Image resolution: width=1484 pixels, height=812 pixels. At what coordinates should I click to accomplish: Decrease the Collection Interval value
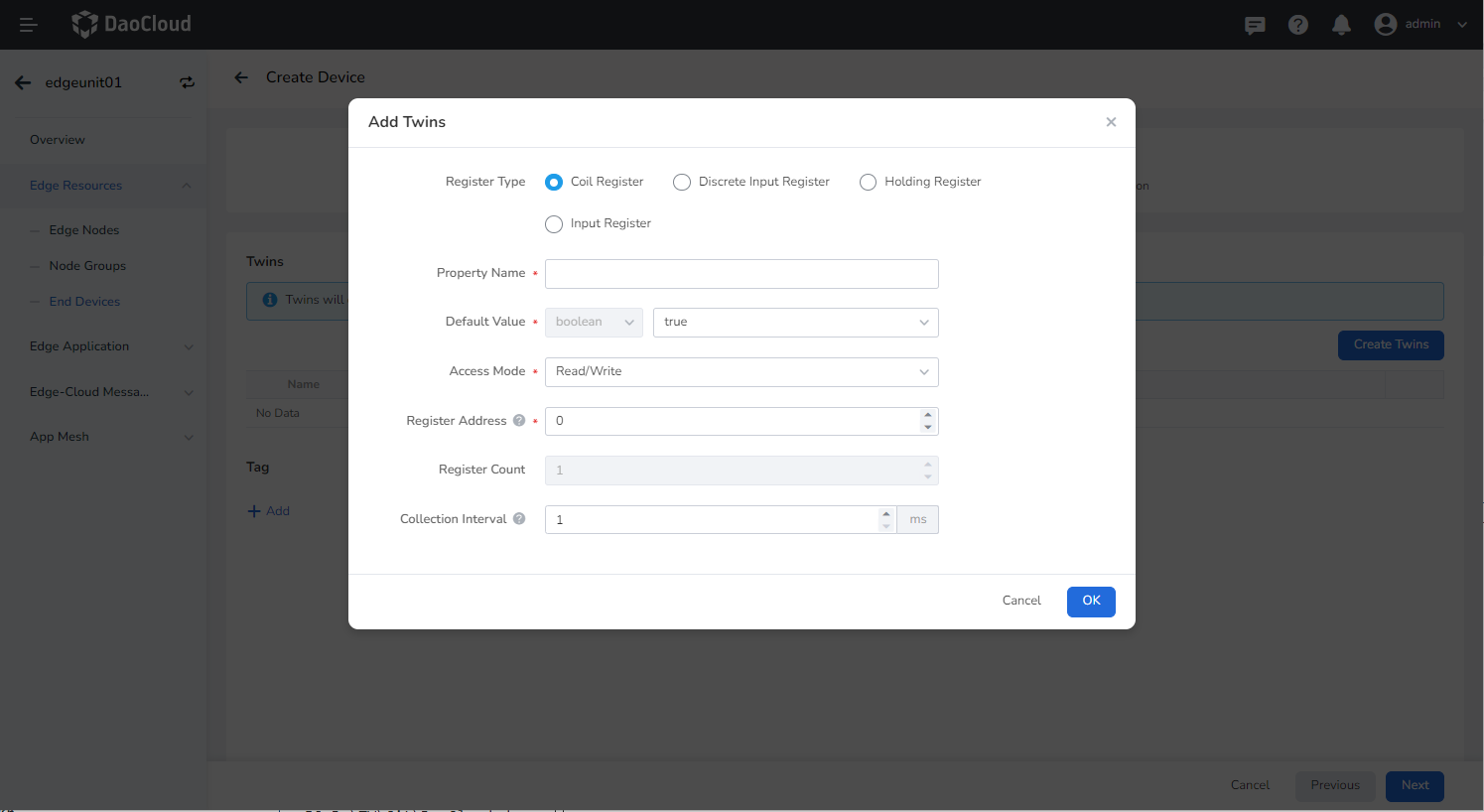(x=886, y=526)
